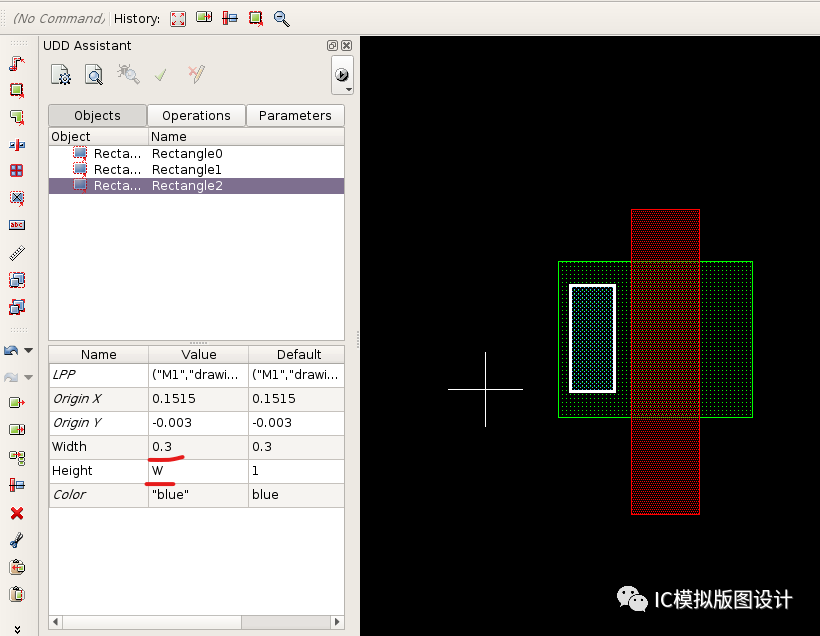Screen dimensions: 820x636
Task: Click the document preview magnifier icon in UDD Assistant
Action: pos(92,74)
